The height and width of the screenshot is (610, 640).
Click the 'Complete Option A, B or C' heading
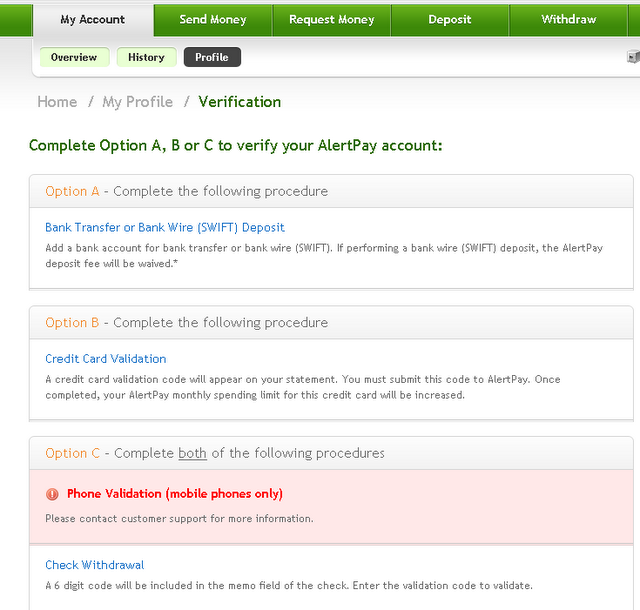click(x=236, y=146)
